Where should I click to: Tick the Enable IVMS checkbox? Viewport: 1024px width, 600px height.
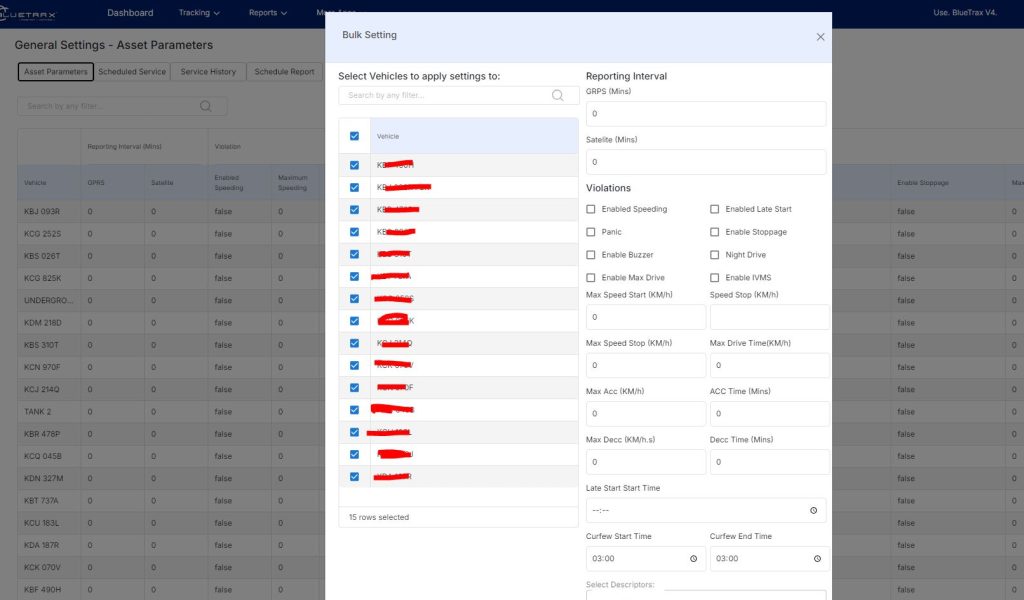[x=715, y=277]
